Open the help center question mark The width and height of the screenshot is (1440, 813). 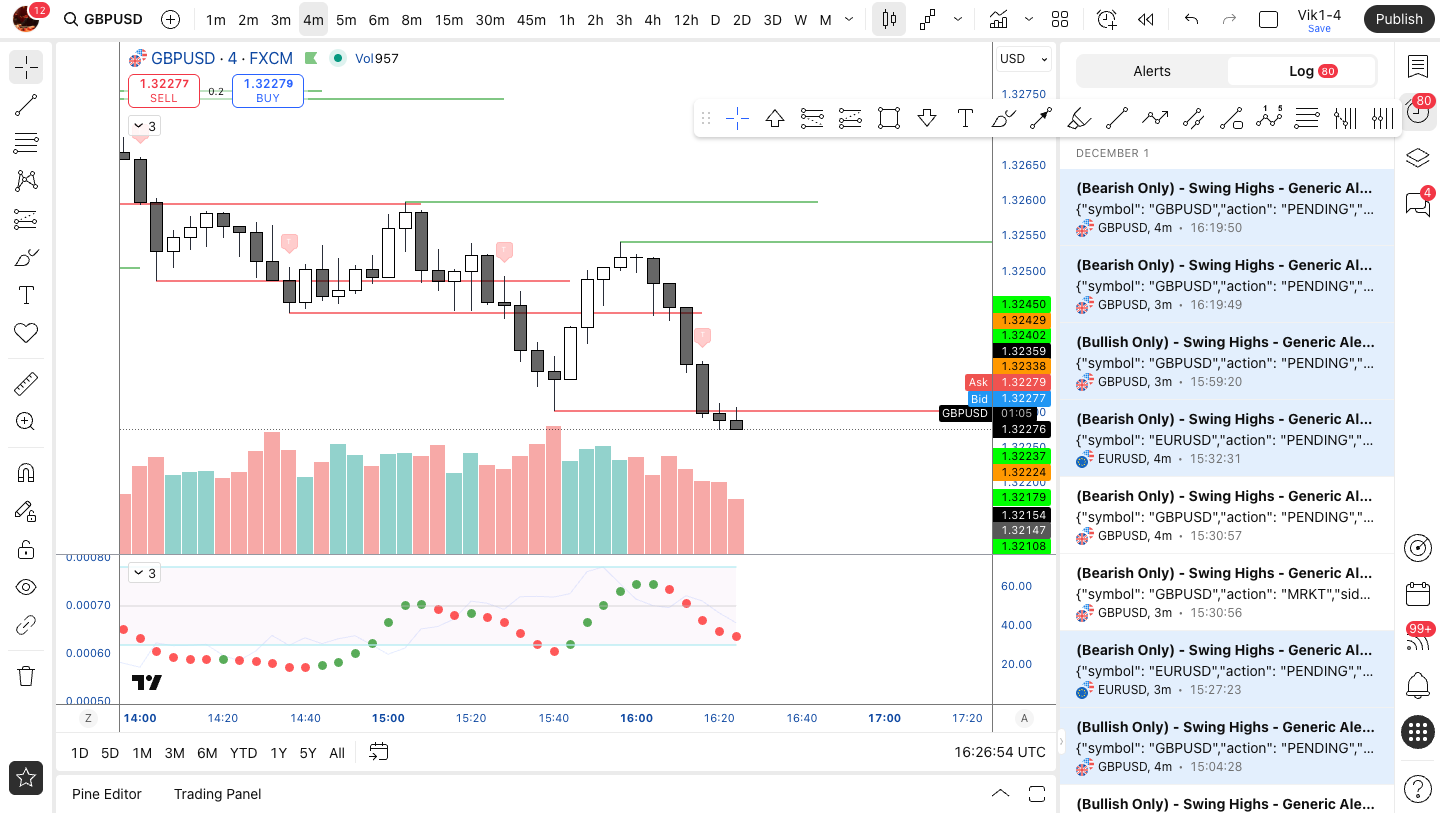click(x=1418, y=789)
